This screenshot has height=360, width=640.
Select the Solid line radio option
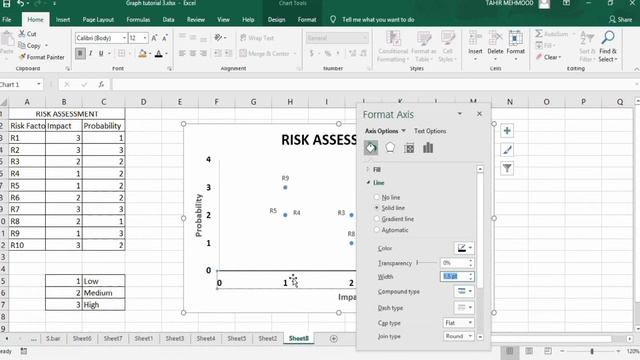pyautogui.click(x=376, y=208)
